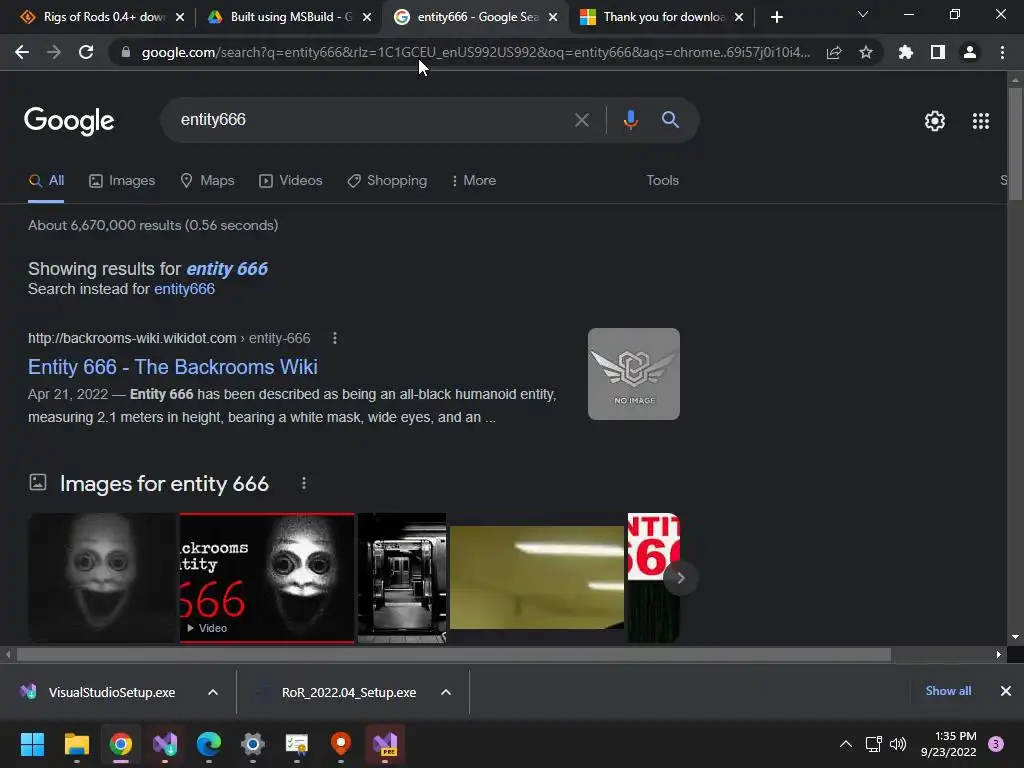The height and width of the screenshot is (768, 1024).
Task: Click the URL address bar
Action: 475,52
